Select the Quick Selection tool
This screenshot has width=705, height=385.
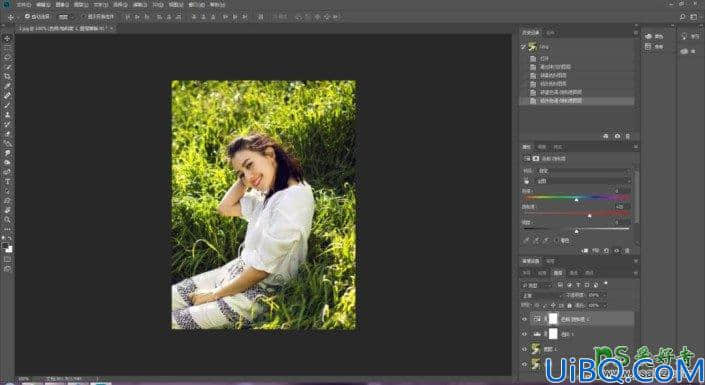[x=7, y=67]
